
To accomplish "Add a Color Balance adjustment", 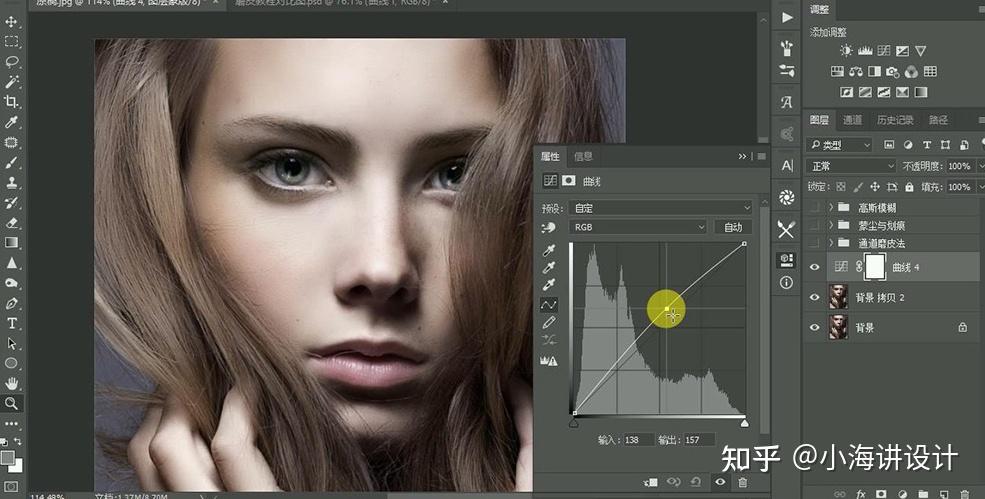I will (x=856, y=72).
